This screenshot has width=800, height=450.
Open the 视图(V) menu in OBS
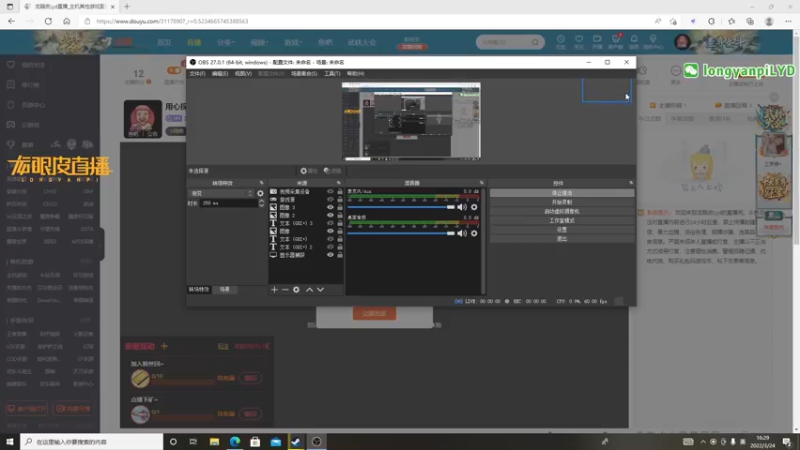[243, 74]
